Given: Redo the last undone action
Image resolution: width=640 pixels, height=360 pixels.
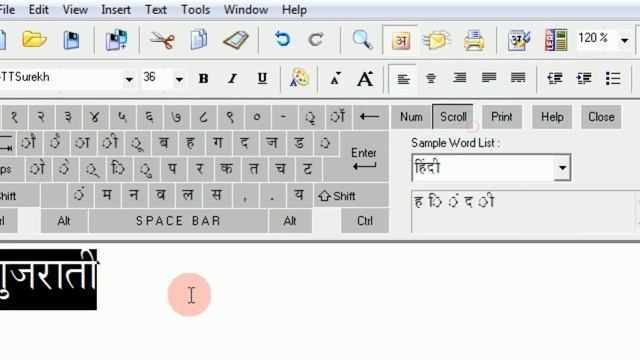Looking at the screenshot, I should point(316,40).
